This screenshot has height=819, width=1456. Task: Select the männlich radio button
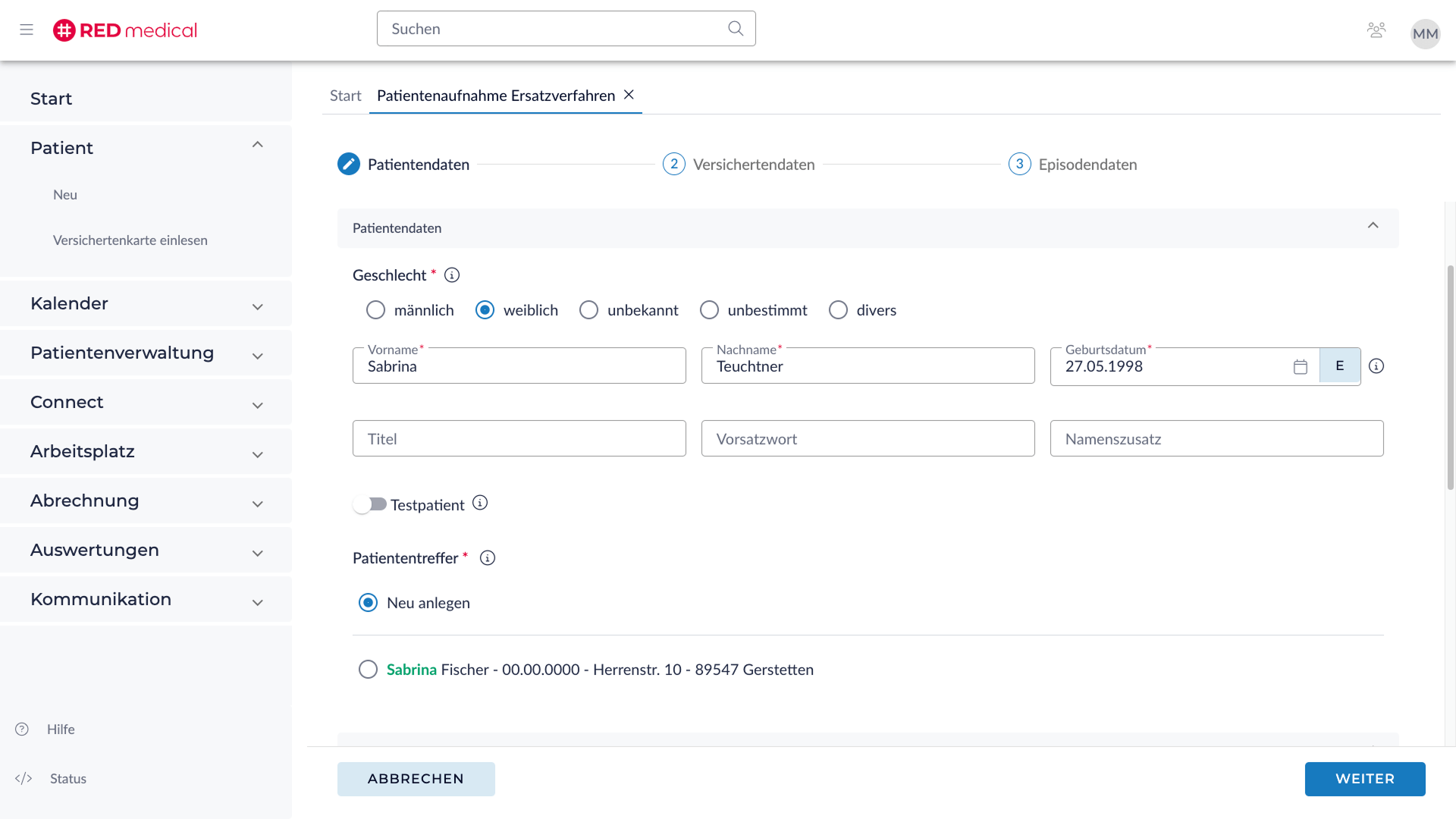coord(375,310)
